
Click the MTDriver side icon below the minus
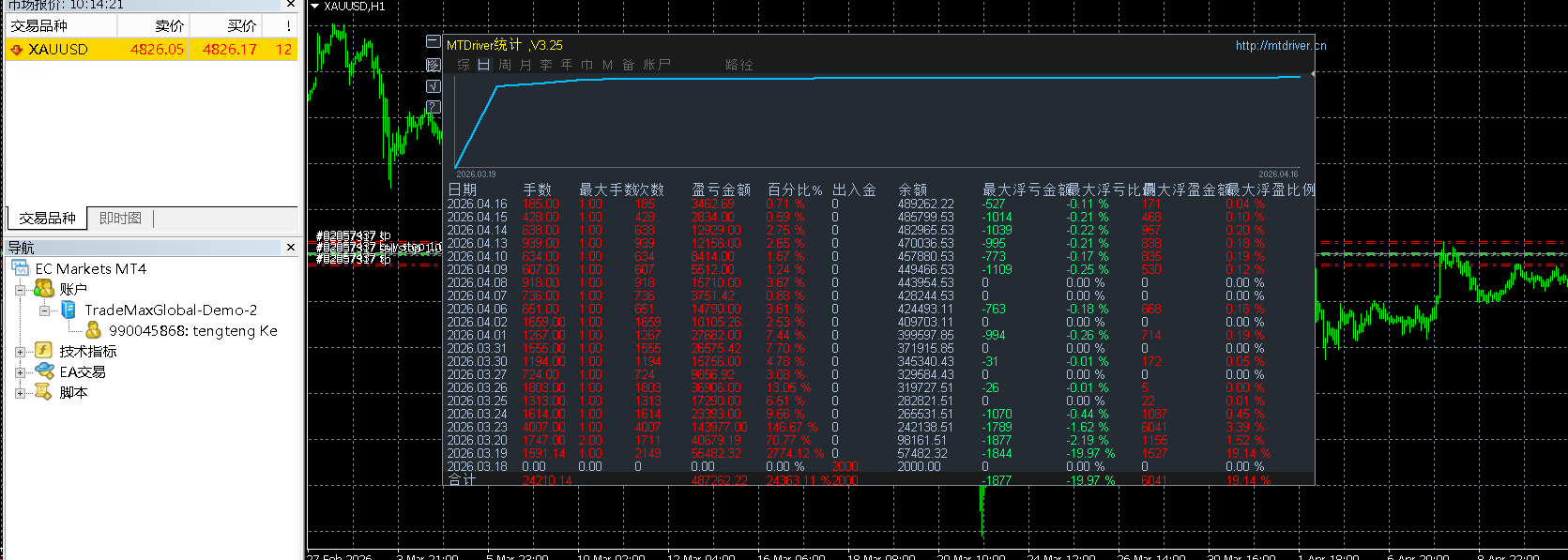coord(433,65)
